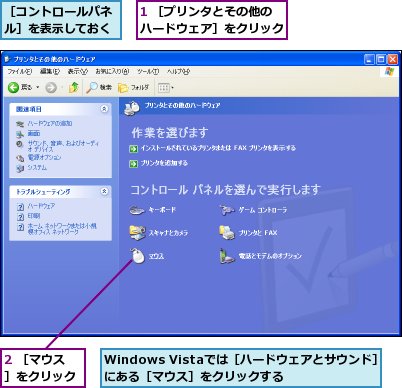The width and height of the screenshot is (402, 388).
Task: Go up one folder level icon
Action: (x=74, y=87)
